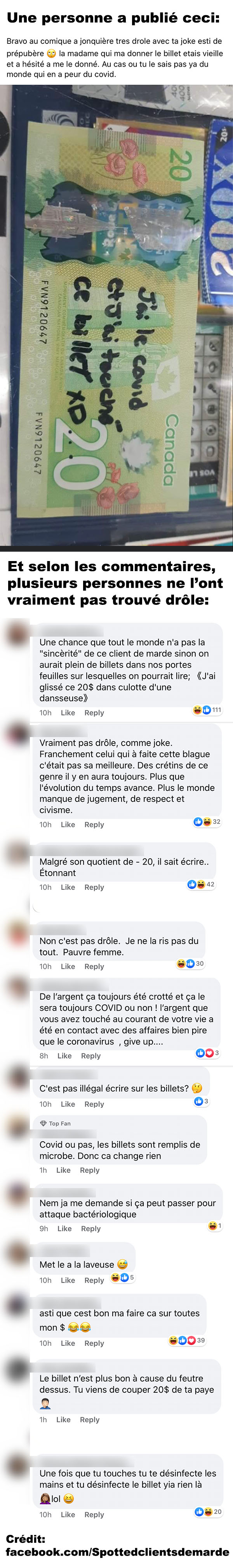Open laughing reaction with count 1
Image resolution: width=233 pixels, height=1568 pixels.
pos(215,1226)
